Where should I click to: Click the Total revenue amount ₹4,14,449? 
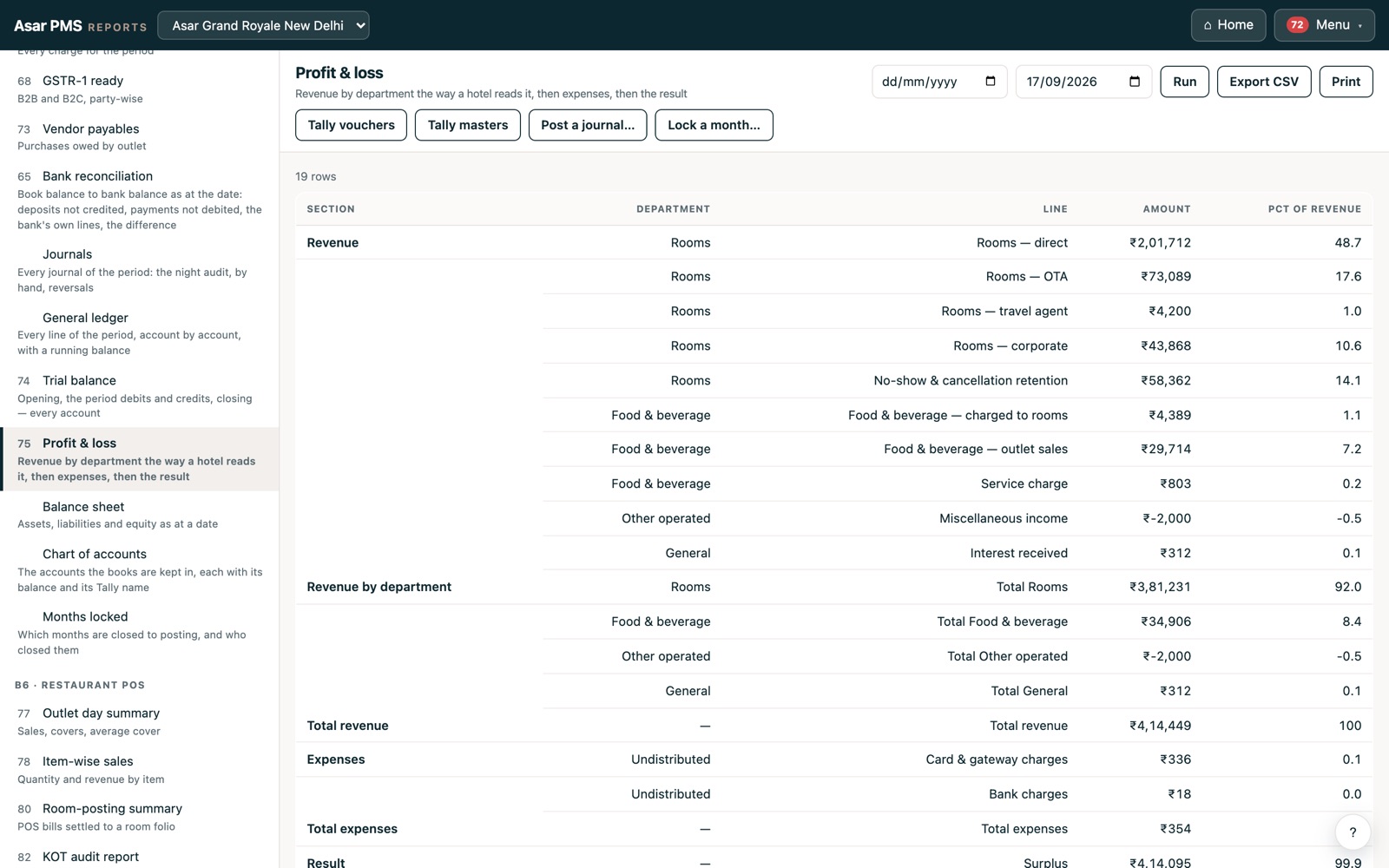pyautogui.click(x=1160, y=726)
